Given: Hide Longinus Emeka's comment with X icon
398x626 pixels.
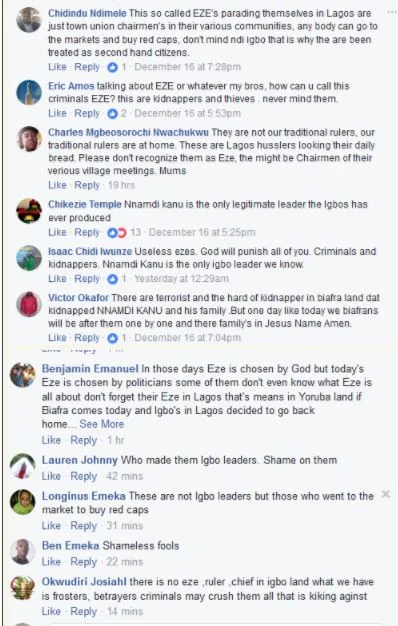Looking at the screenshot, I should 386,494.
